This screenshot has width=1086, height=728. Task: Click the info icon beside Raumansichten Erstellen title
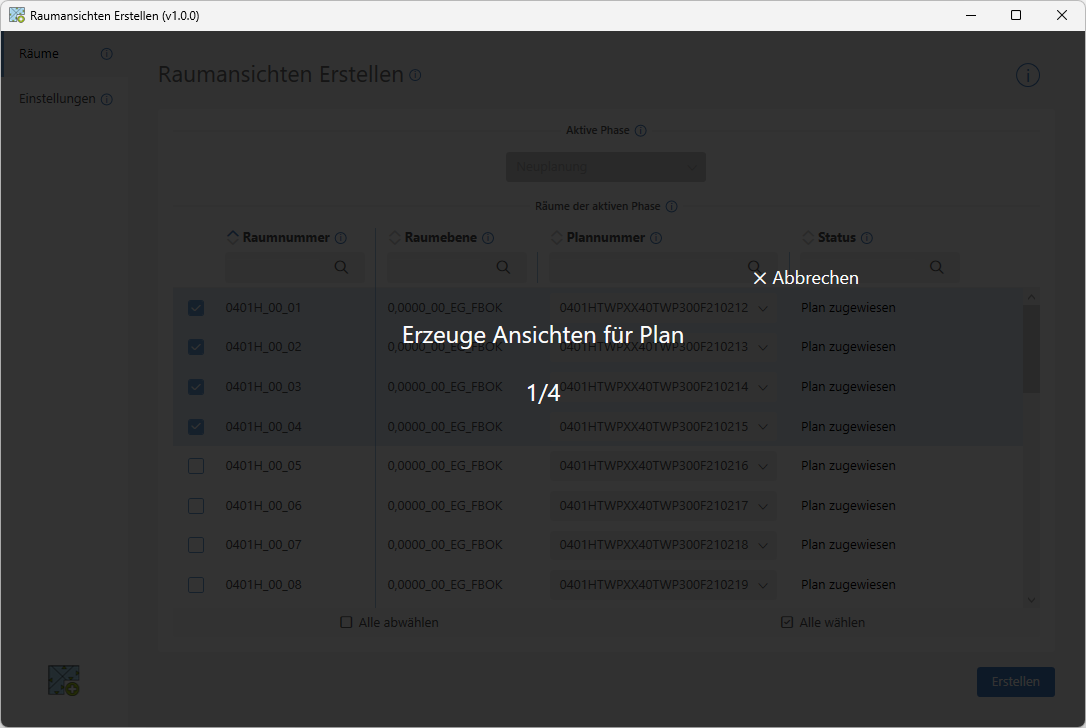click(x=415, y=75)
